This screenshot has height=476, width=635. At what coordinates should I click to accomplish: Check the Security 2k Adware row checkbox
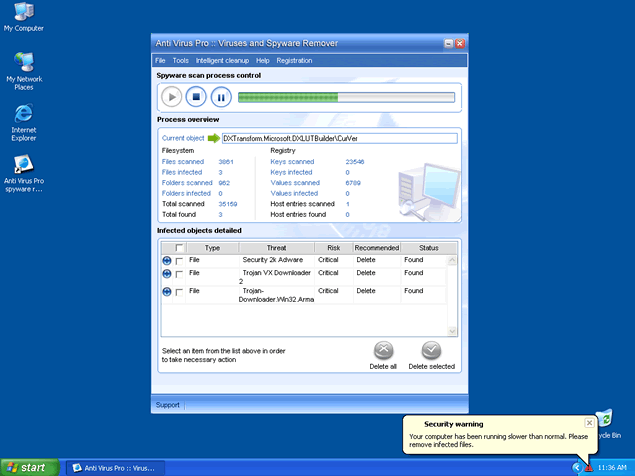180,260
